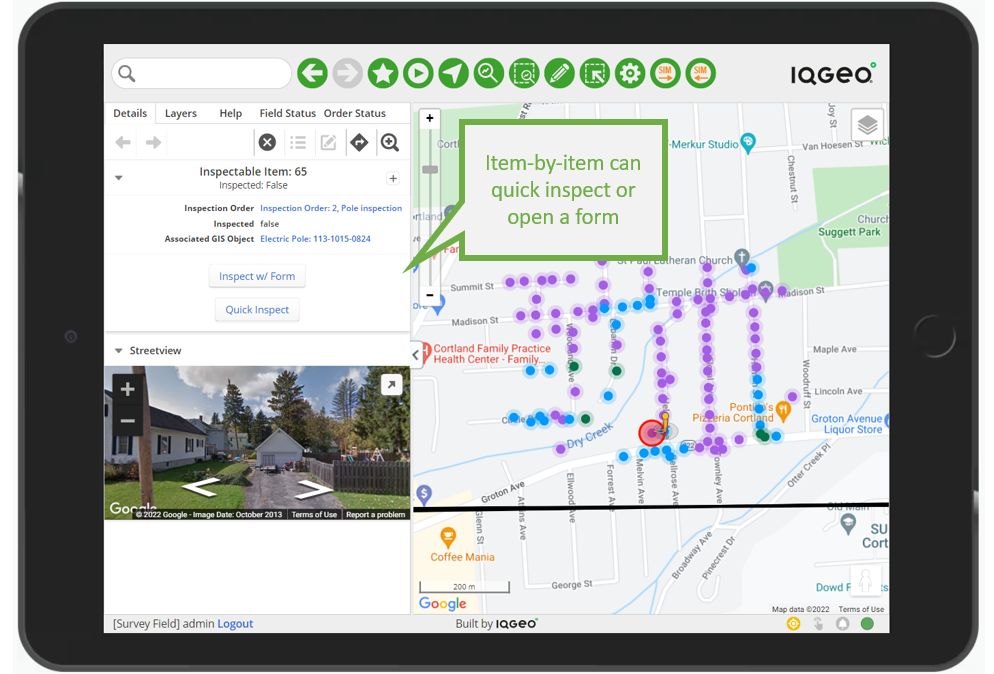Clear selection with the X circle icon

pos(268,143)
